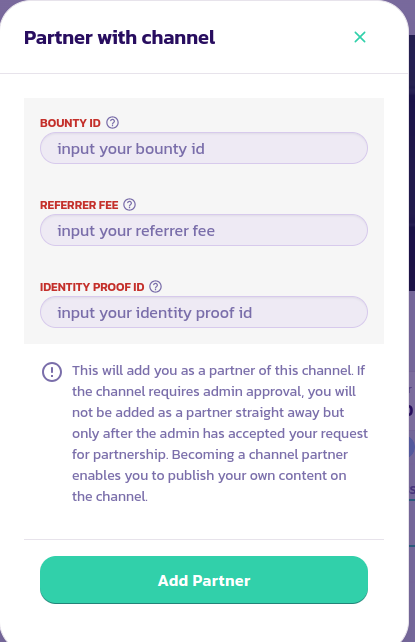Click the REFERRER FEE field label
Screen dimensions: 415x642
79,205
